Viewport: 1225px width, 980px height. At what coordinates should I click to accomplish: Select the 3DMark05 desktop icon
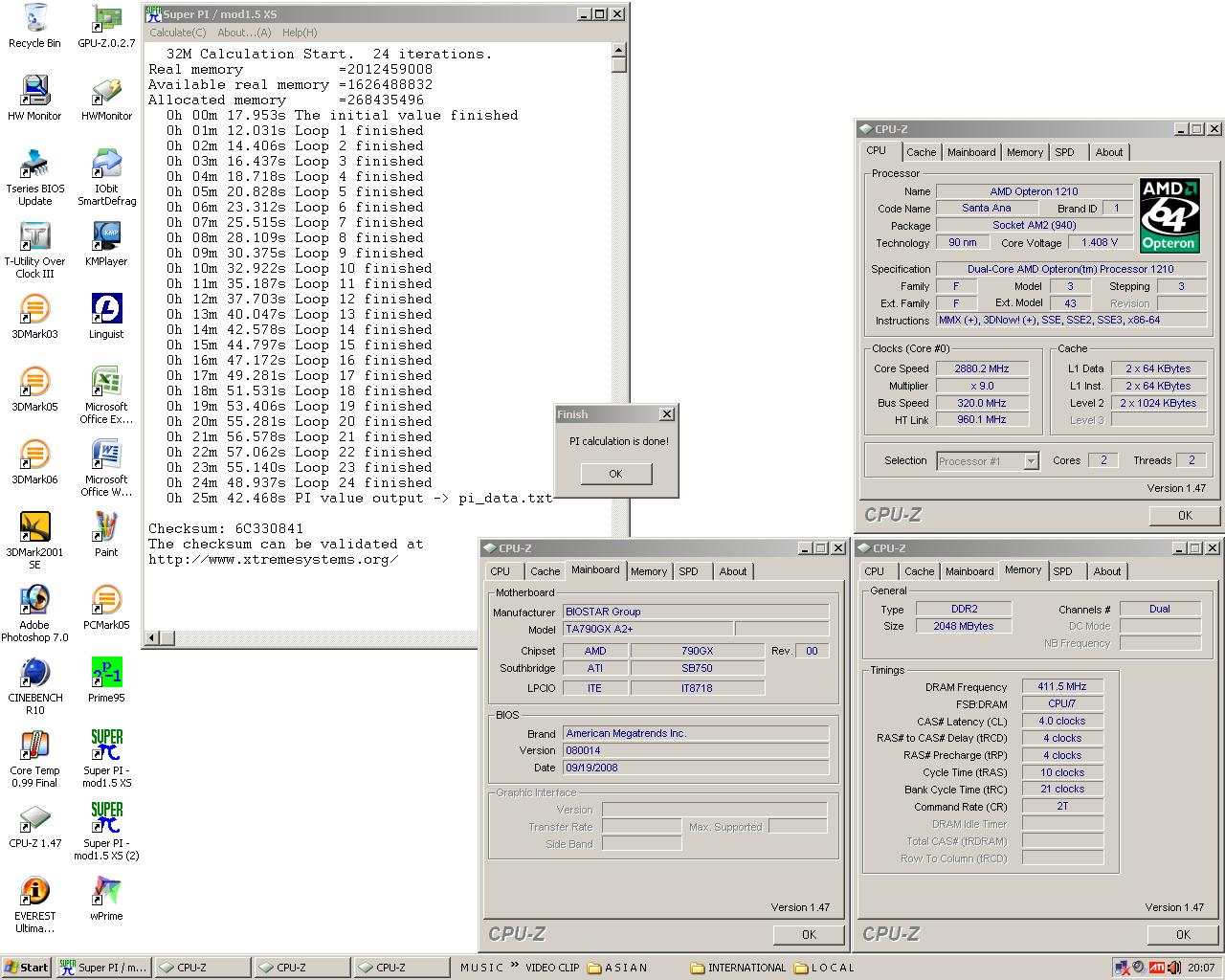click(x=34, y=390)
